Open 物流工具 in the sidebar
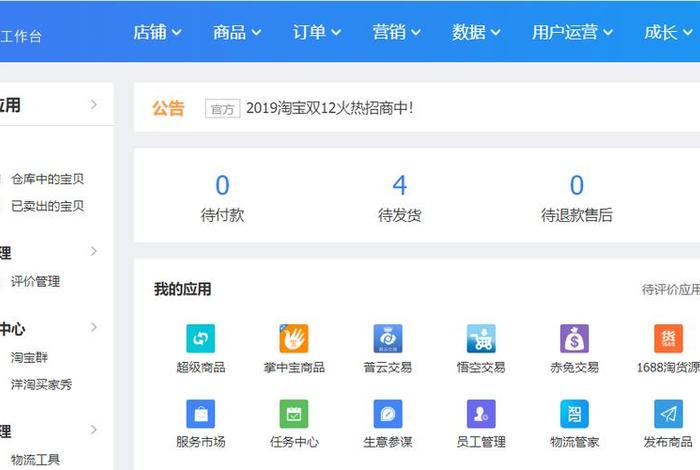700x470 pixels. point(35,459)
